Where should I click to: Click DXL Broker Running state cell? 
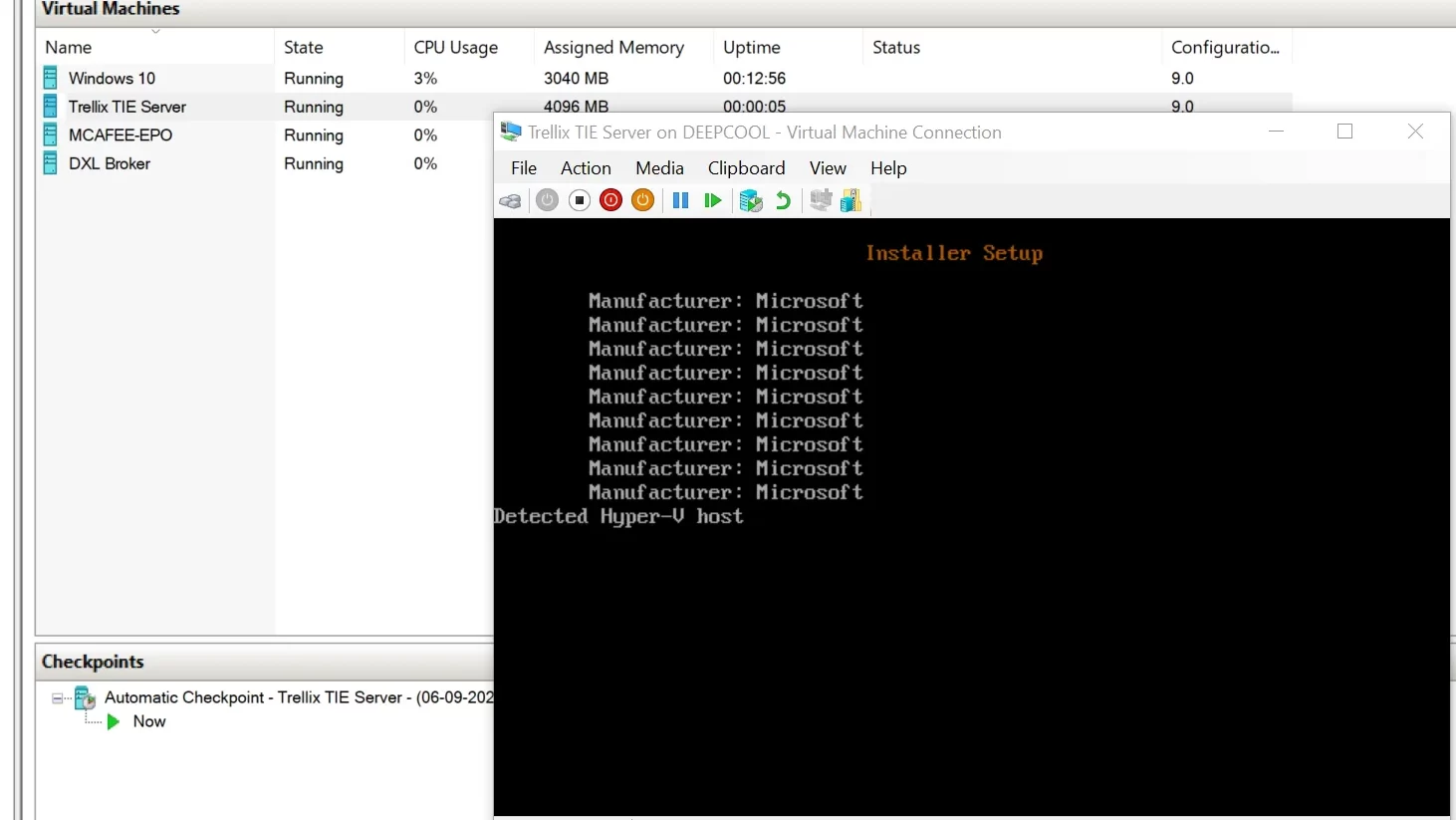pyautogui.click(x=314, y=163)
